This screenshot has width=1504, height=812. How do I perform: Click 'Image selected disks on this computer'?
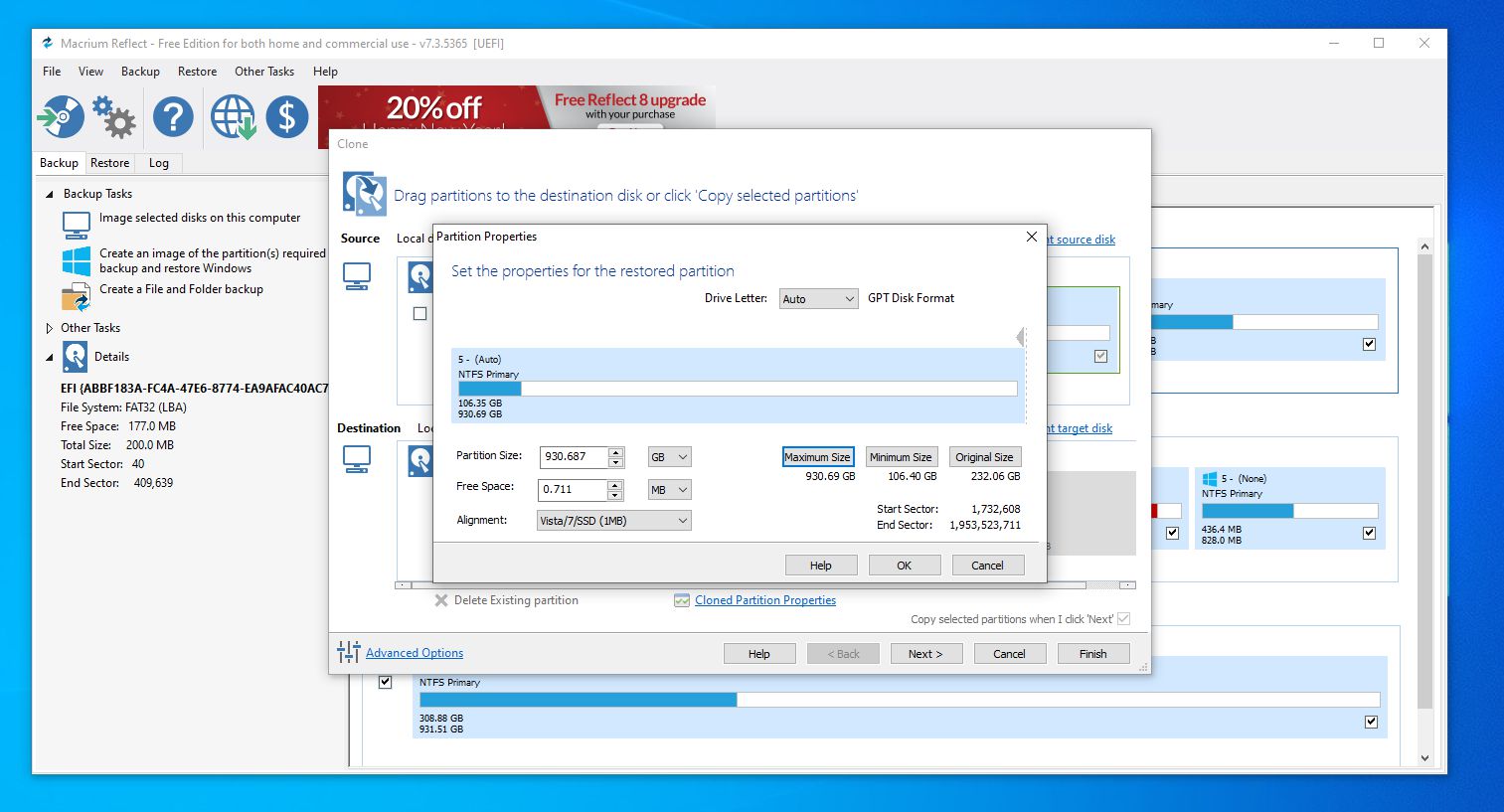pyautogui.click(x=199, y=218)
